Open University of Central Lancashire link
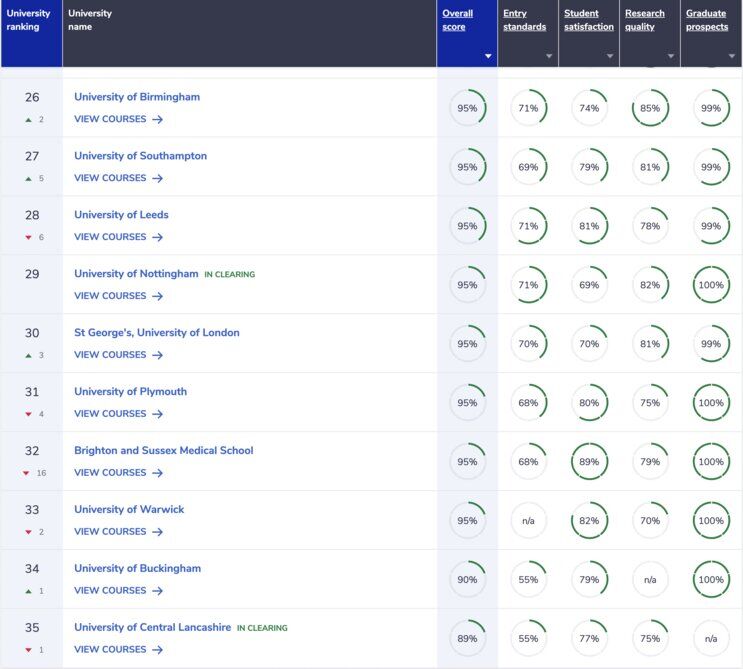The image size is (743, 669). click(153, 627)
